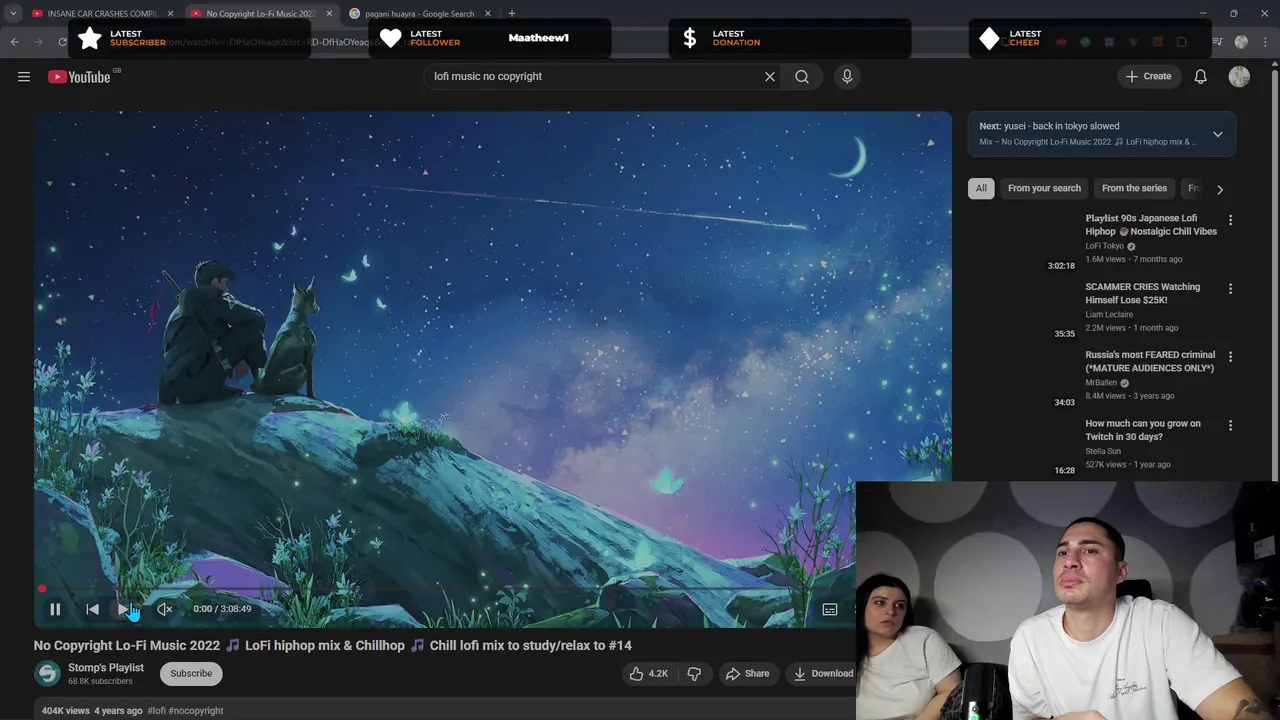
Task: Open the Stella Sun channel
Action: tap(1103, 451)
